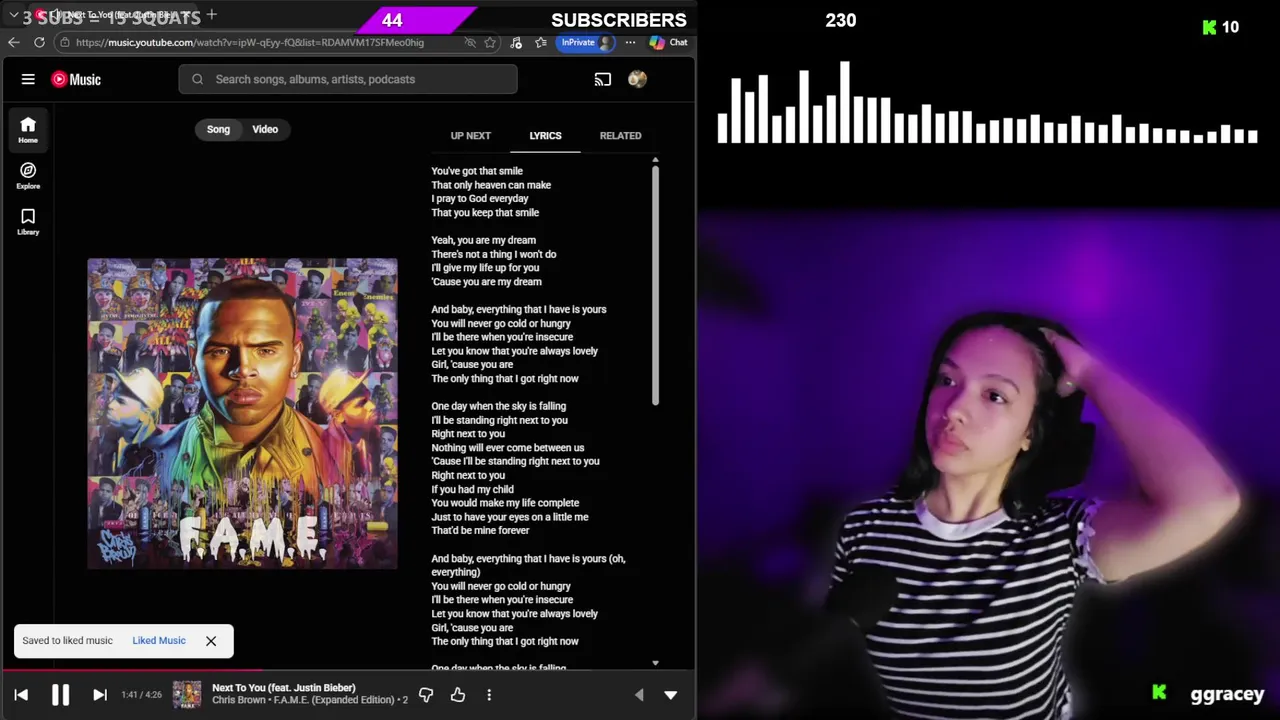Screen dimensions: 1280x720
Task: Open the browser favorites list
Action: coord(541,42)
